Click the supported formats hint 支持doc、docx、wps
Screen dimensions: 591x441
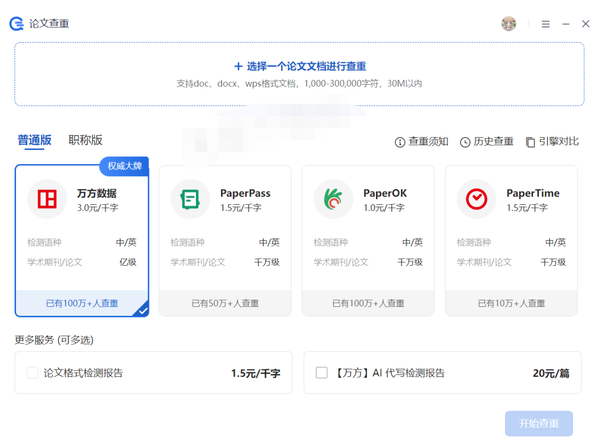(299, 84)
